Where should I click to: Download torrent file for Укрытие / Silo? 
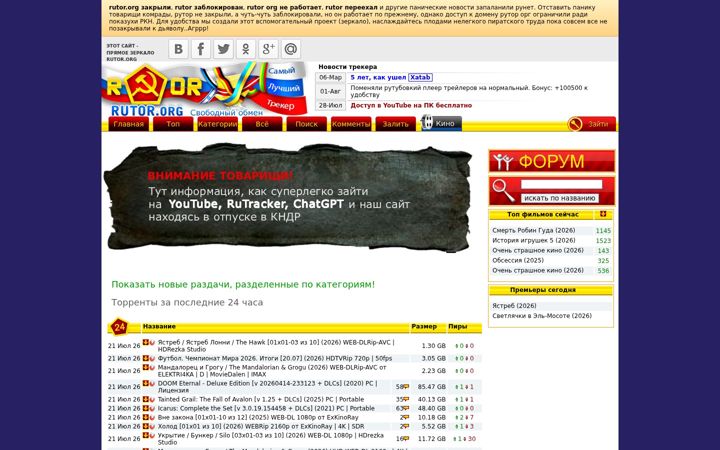(146, 435)
